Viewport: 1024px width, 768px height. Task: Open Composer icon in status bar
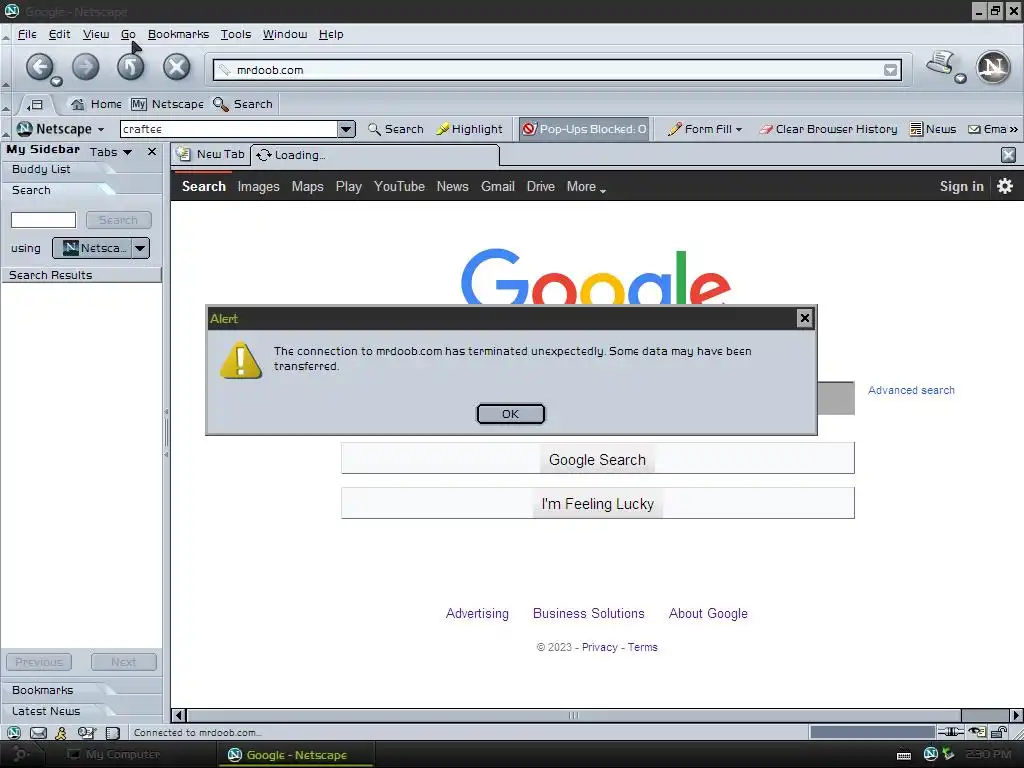(x=86, y=733)
